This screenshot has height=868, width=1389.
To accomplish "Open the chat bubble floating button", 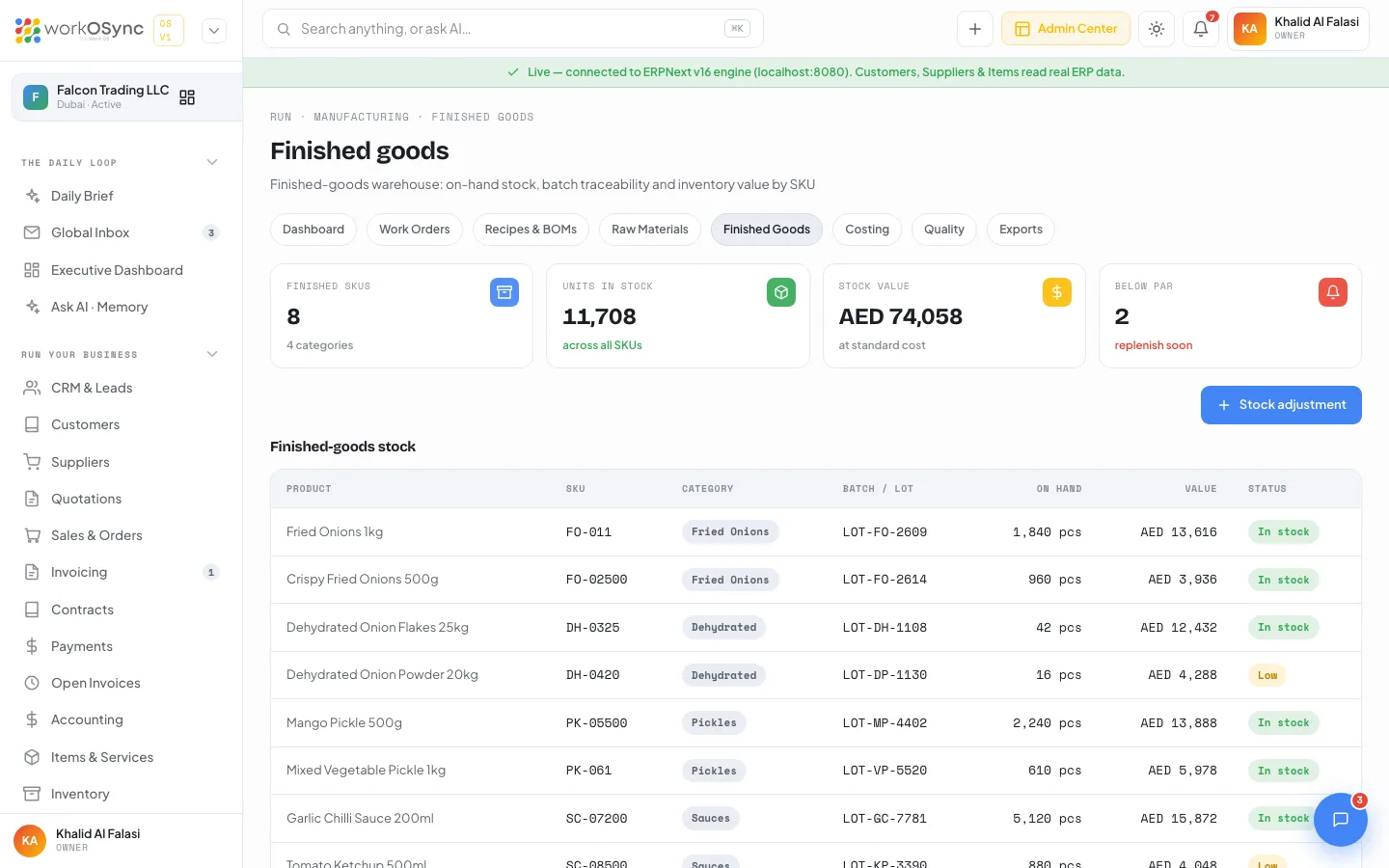I will point(1341,820).
